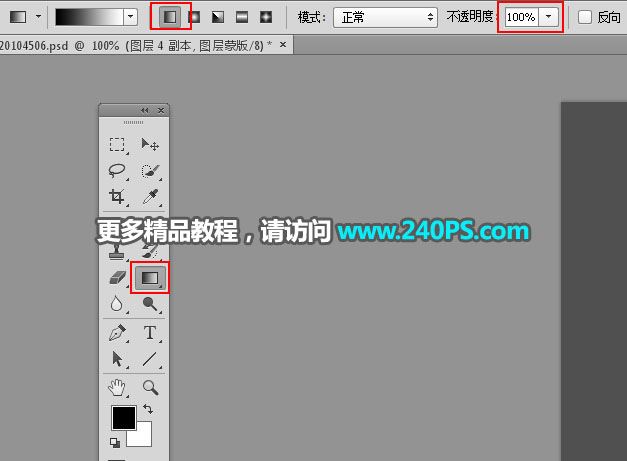
Task: Enable the Reverse (反向) checkbox
Action: [x=585, y=17]
